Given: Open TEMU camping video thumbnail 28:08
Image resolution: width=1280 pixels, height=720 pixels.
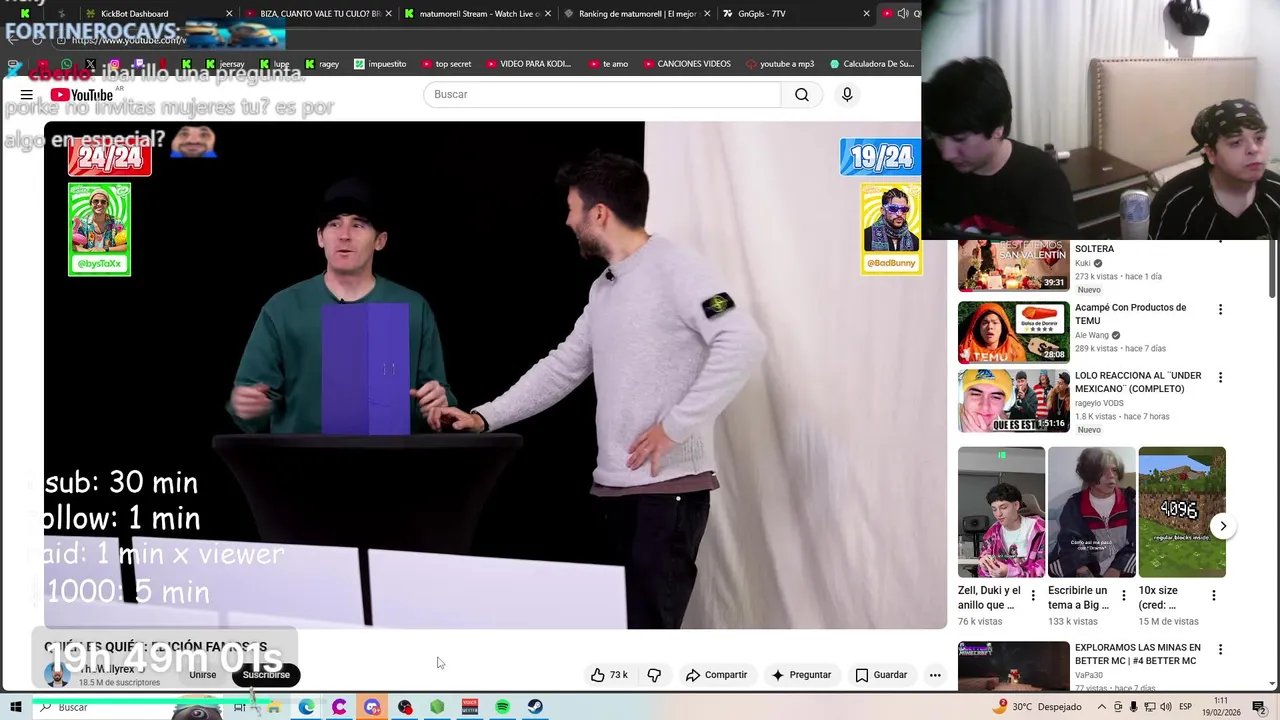Looking at the screenshot, I should 1013,332.
